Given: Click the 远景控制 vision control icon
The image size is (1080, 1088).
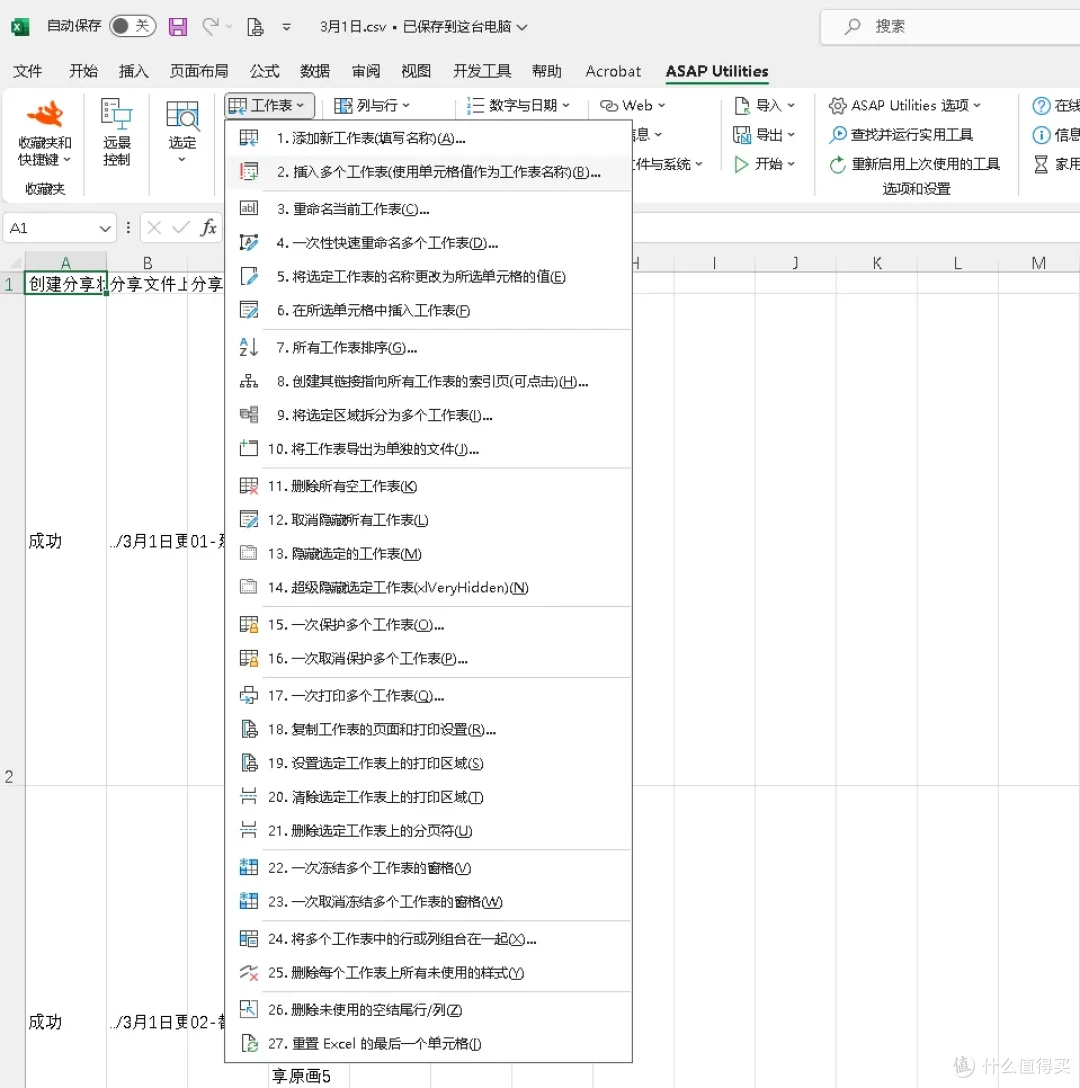Looking at the screenshot, I should [117, 133].
